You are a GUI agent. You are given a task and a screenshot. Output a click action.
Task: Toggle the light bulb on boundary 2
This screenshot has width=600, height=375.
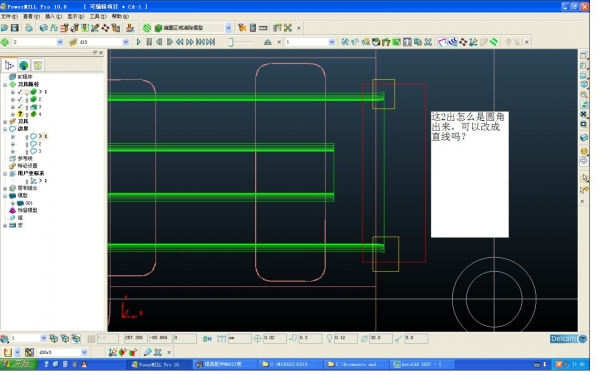[27, 144]
